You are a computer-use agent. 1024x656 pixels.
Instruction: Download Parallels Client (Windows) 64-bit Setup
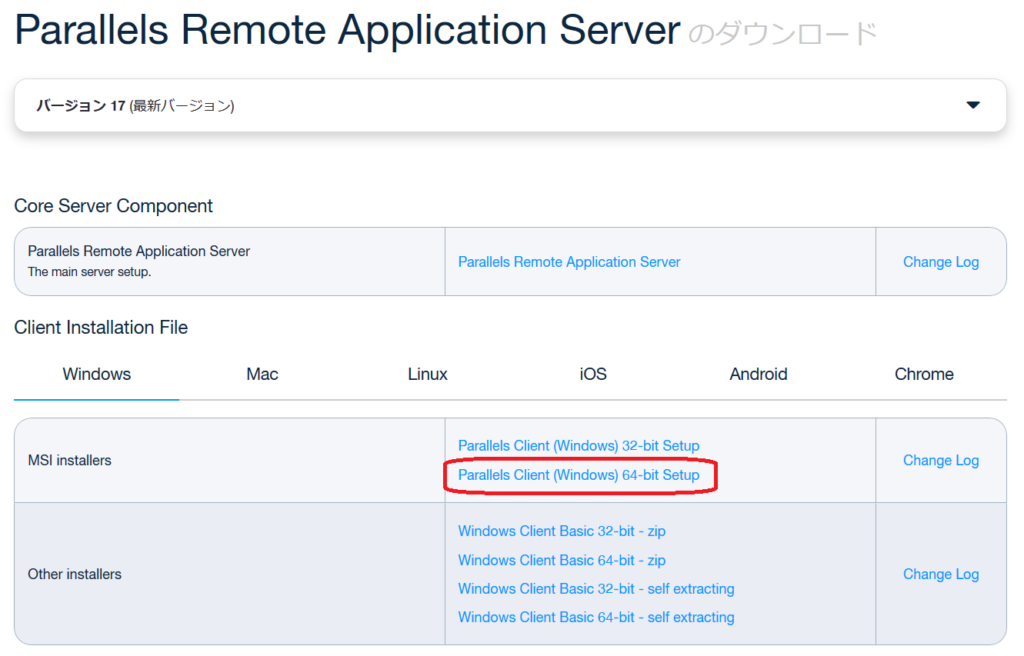click(579, 475)
